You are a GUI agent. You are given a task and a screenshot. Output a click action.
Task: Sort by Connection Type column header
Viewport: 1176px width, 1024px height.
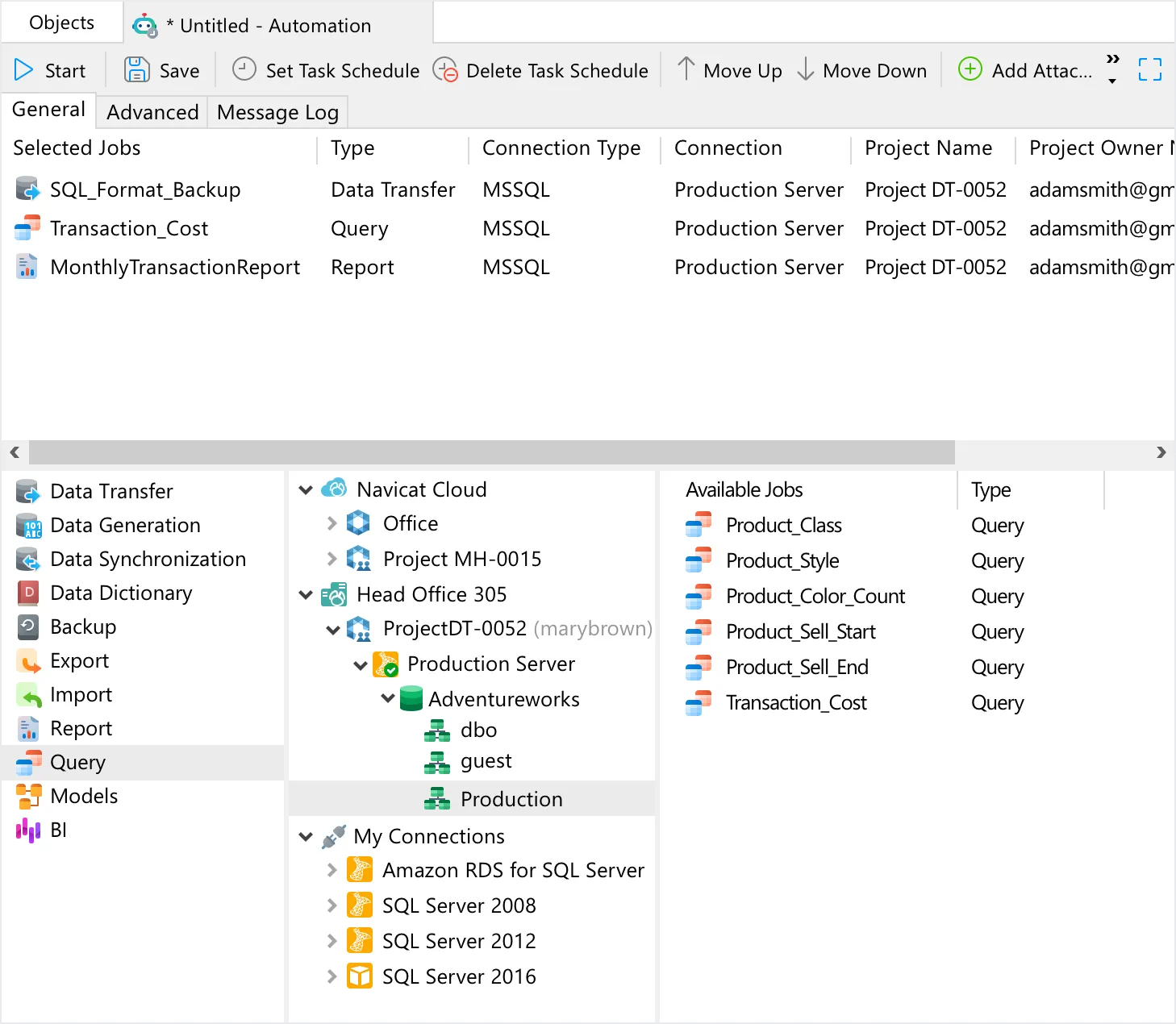click(x=561, y=148)
